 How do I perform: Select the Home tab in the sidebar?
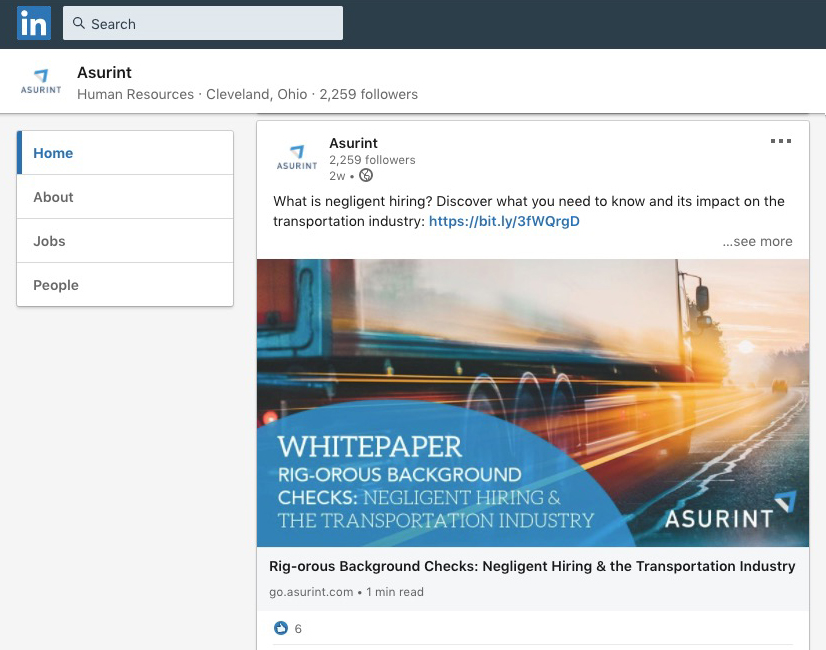pos(125,153)
